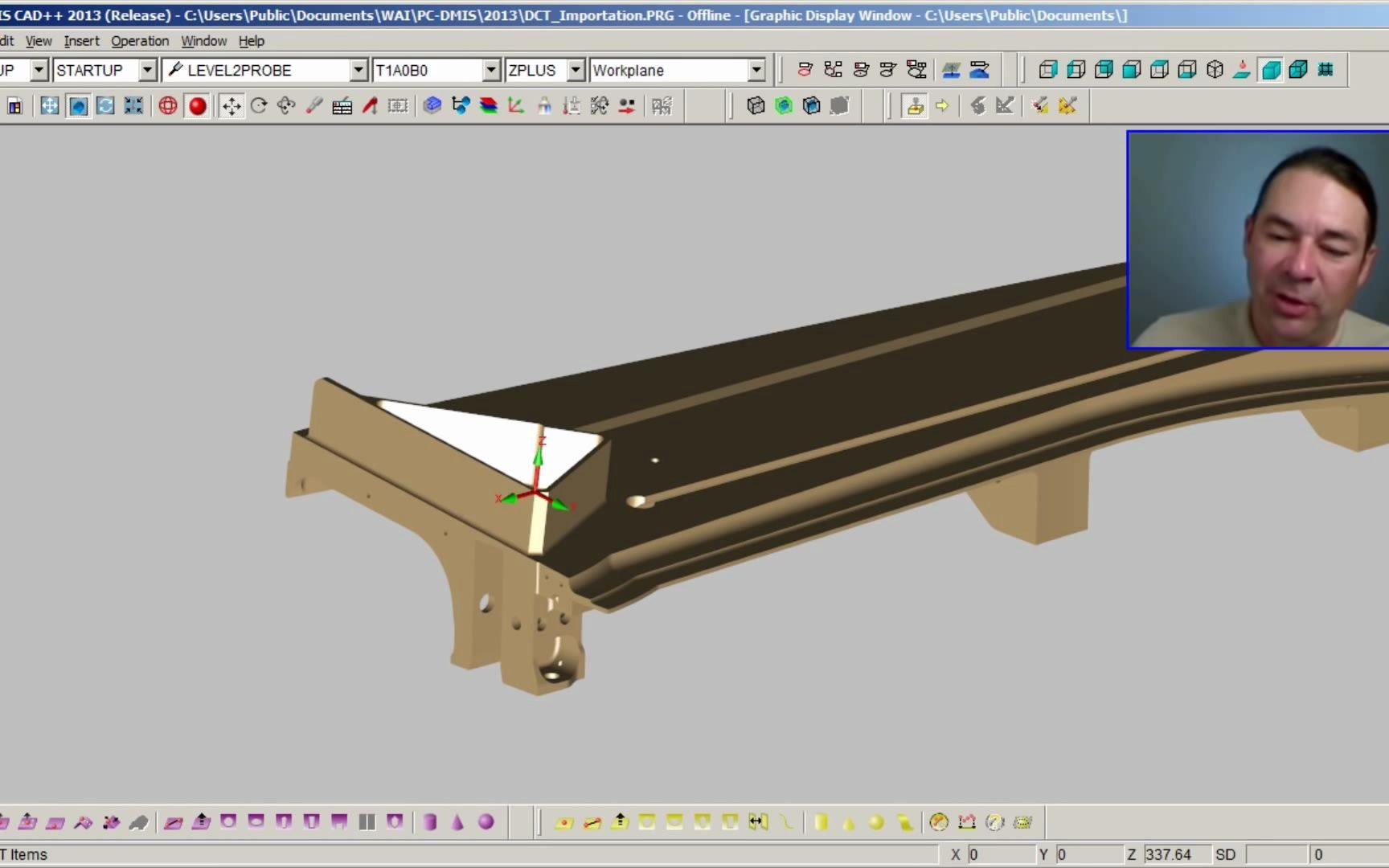Screen dimensions: 1389x868
Task: Open the T1A0B0 tip selection dropdown
Action: point(490,70)
